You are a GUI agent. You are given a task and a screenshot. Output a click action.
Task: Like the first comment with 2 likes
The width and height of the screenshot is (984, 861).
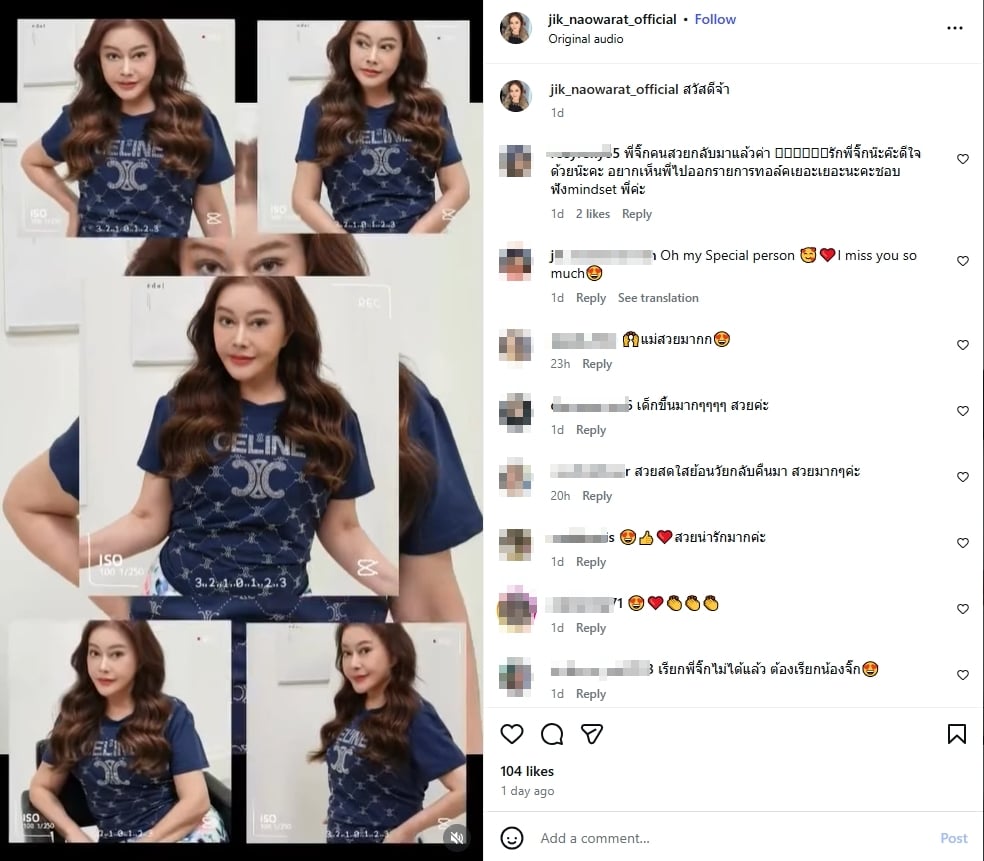963,159
